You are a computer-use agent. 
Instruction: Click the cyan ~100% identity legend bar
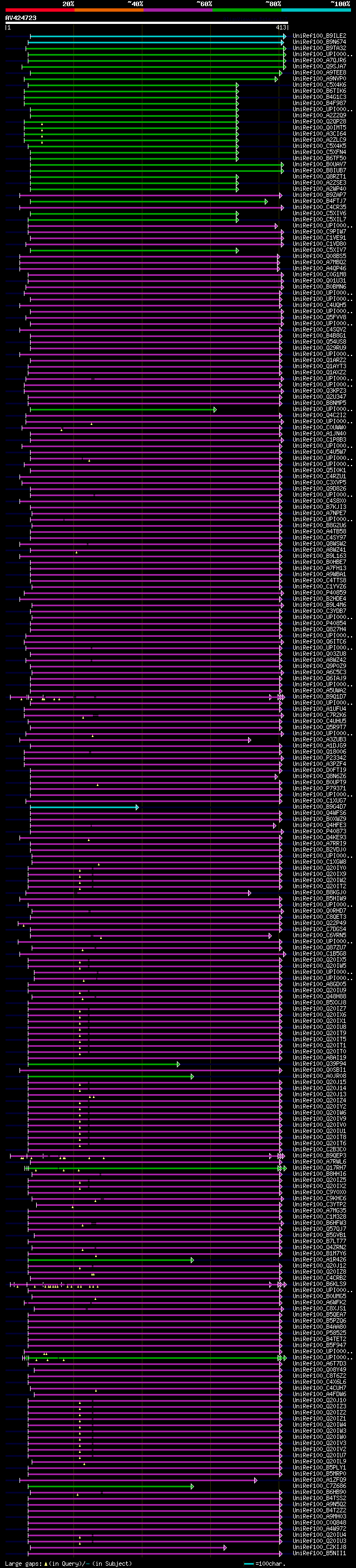[316, 11]
